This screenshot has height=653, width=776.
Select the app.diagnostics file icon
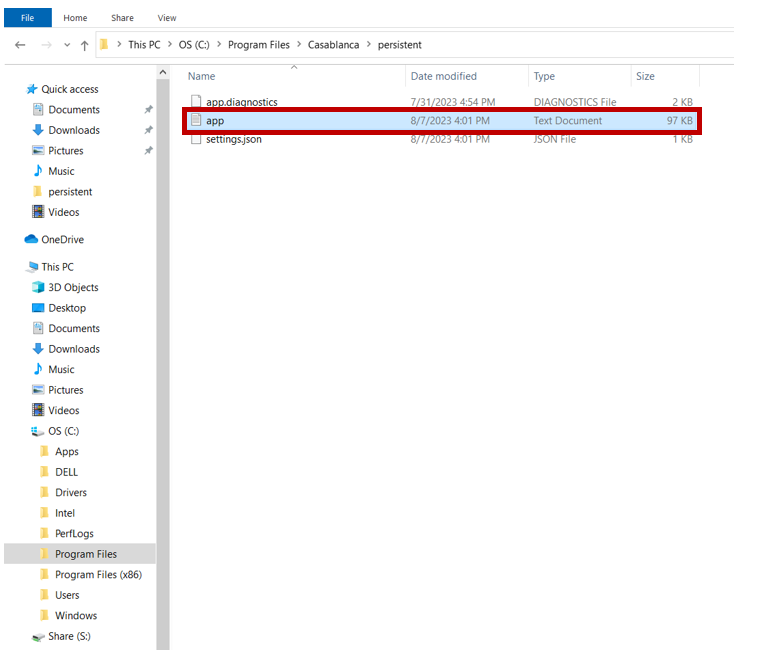pyautogui.click(x=196, y=102)
